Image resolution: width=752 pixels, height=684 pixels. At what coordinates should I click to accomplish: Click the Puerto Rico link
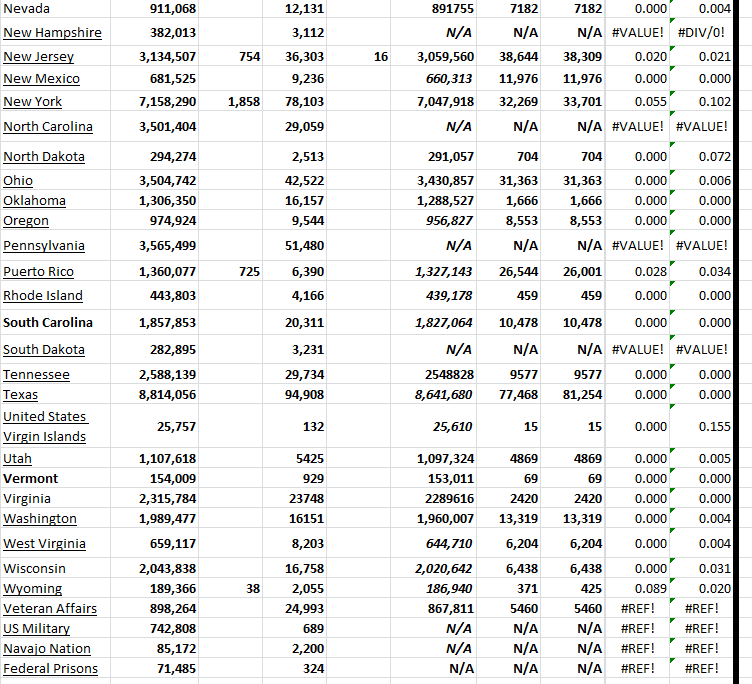[x=38, y=272]
